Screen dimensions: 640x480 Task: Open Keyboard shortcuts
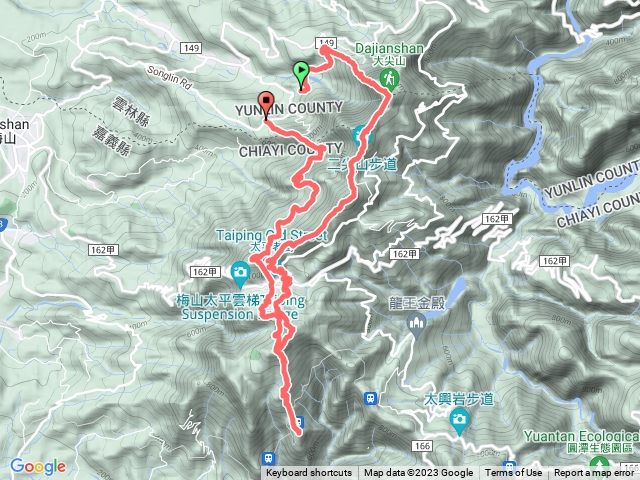(x=309, y=473)
